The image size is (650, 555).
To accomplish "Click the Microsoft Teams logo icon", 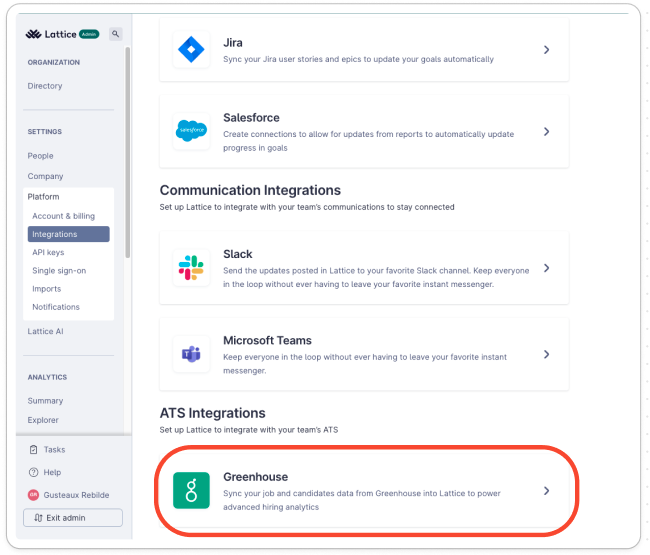I will pyautogui.click(x=191, y=354).
